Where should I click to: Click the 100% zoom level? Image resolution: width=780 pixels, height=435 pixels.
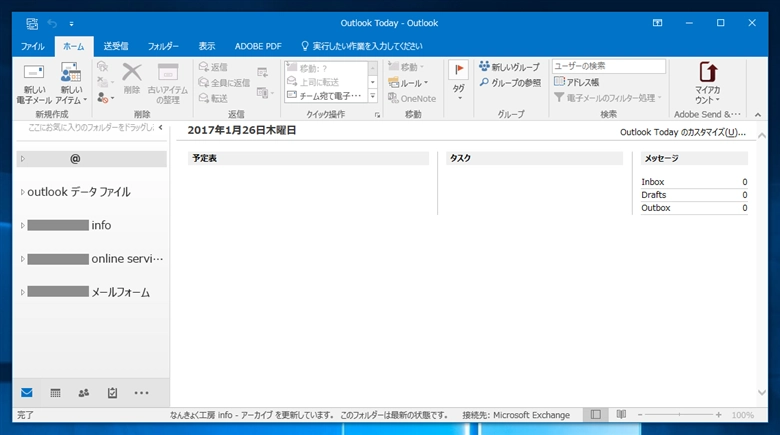pos(742,415)
